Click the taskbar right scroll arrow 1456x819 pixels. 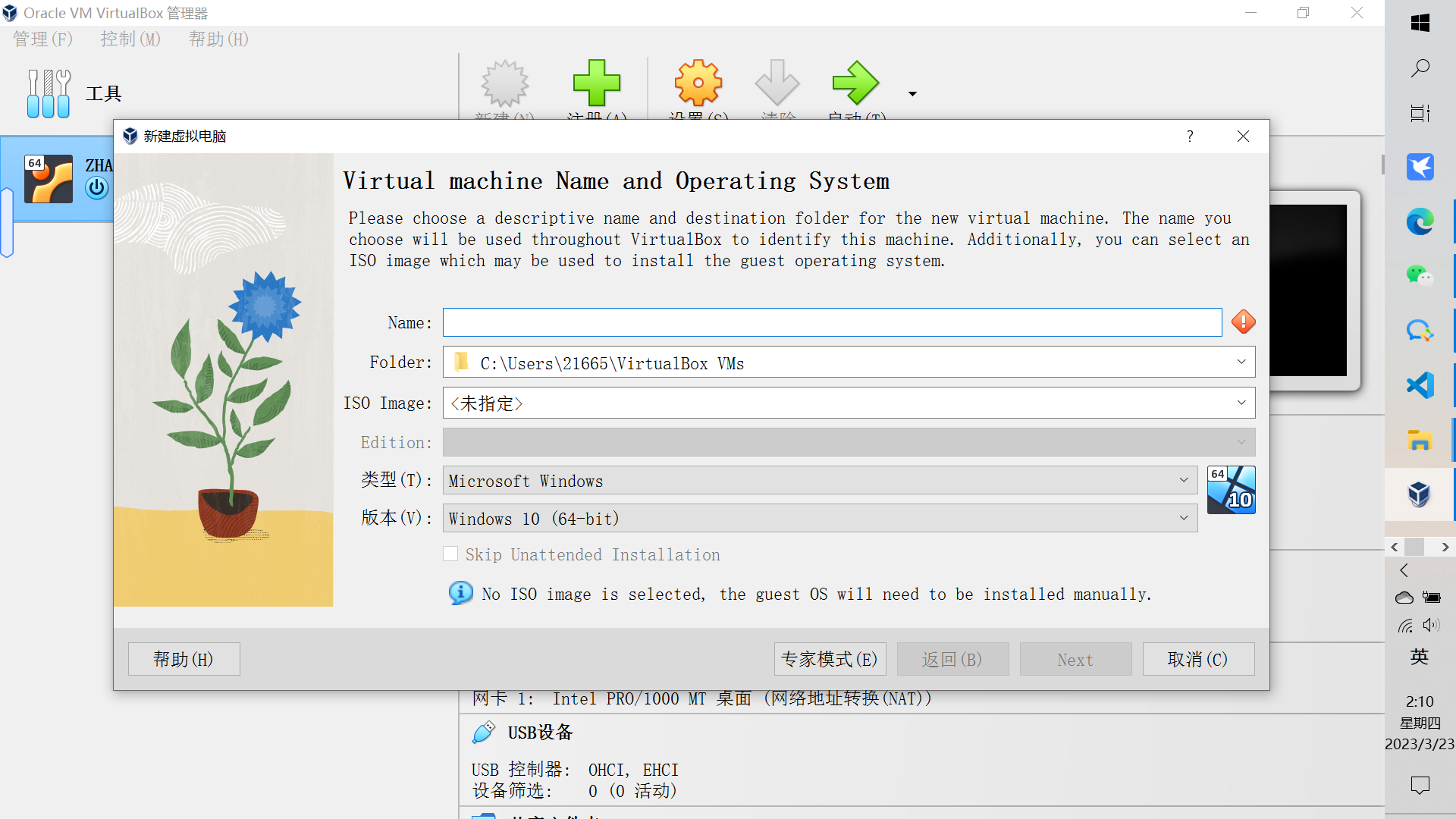(1445, 547)
